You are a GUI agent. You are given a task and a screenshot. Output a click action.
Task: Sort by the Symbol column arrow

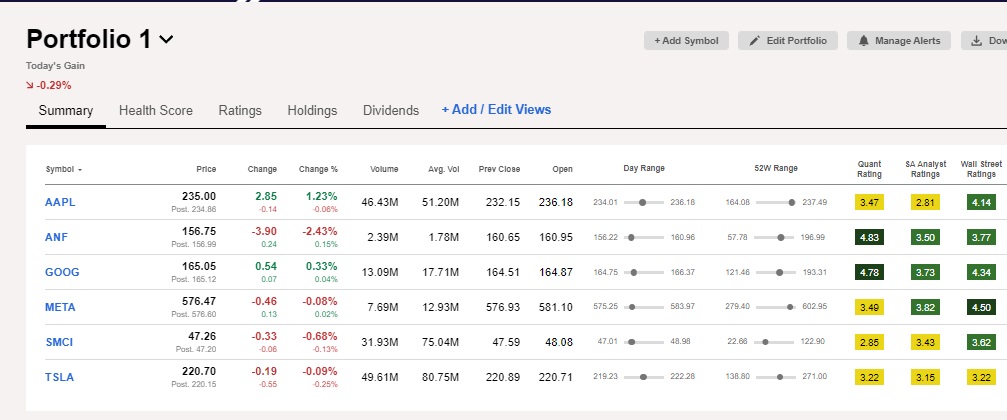pyautogui.click(x=80, y=170)
